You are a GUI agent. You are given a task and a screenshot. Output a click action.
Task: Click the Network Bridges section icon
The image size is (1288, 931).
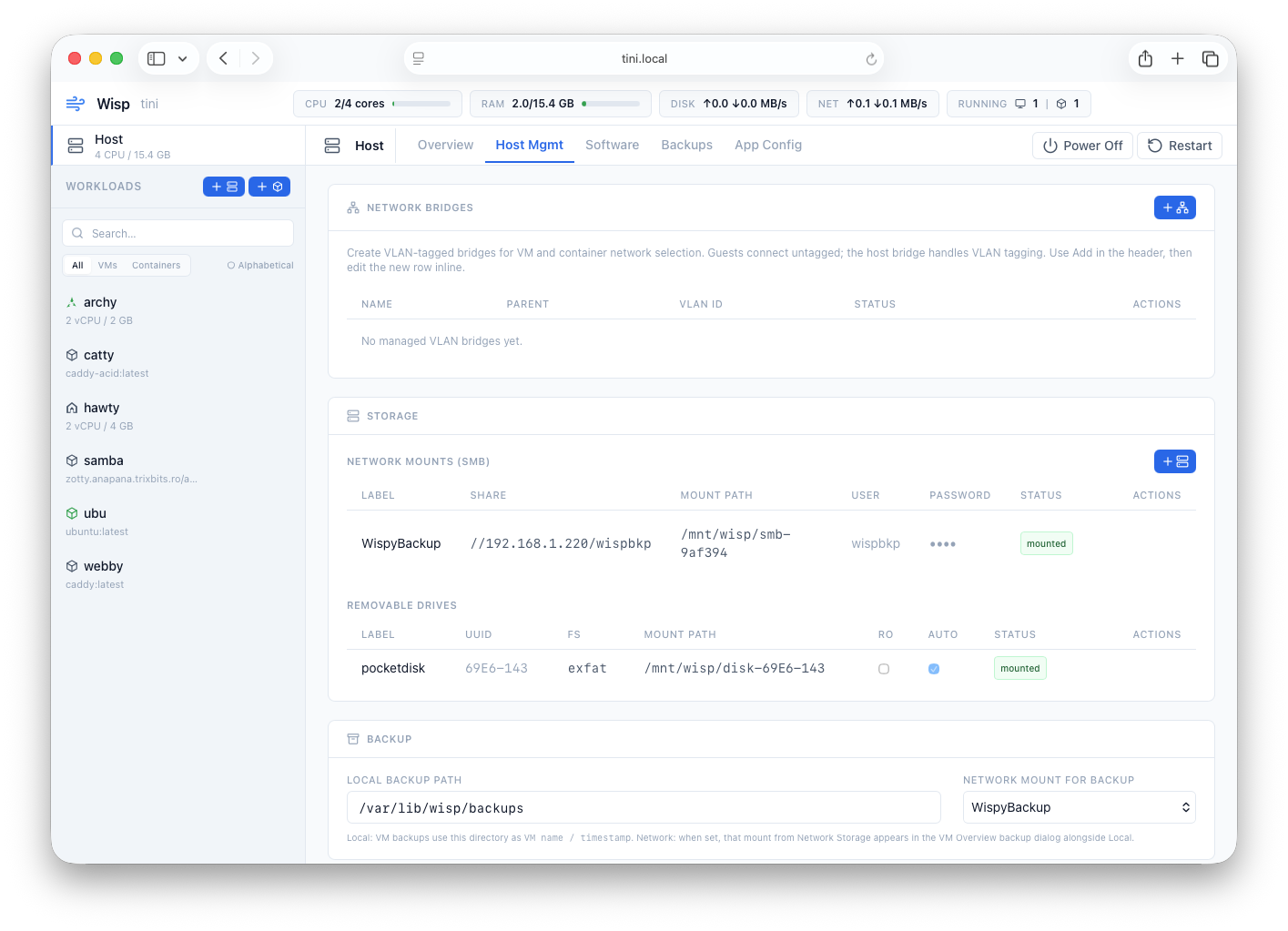click(353, 207)
